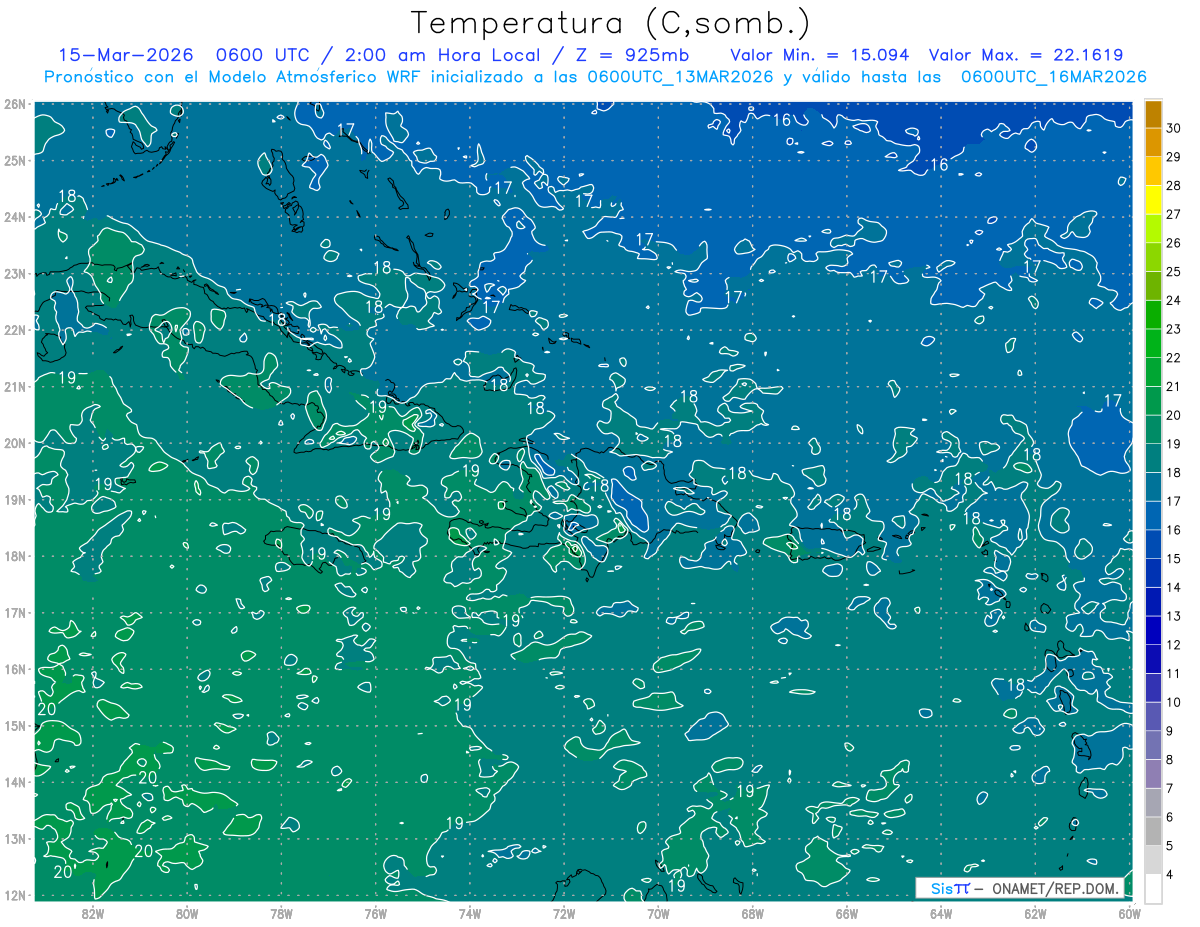
Task: Click the '22N' latitude label
Action: point(15,330)
